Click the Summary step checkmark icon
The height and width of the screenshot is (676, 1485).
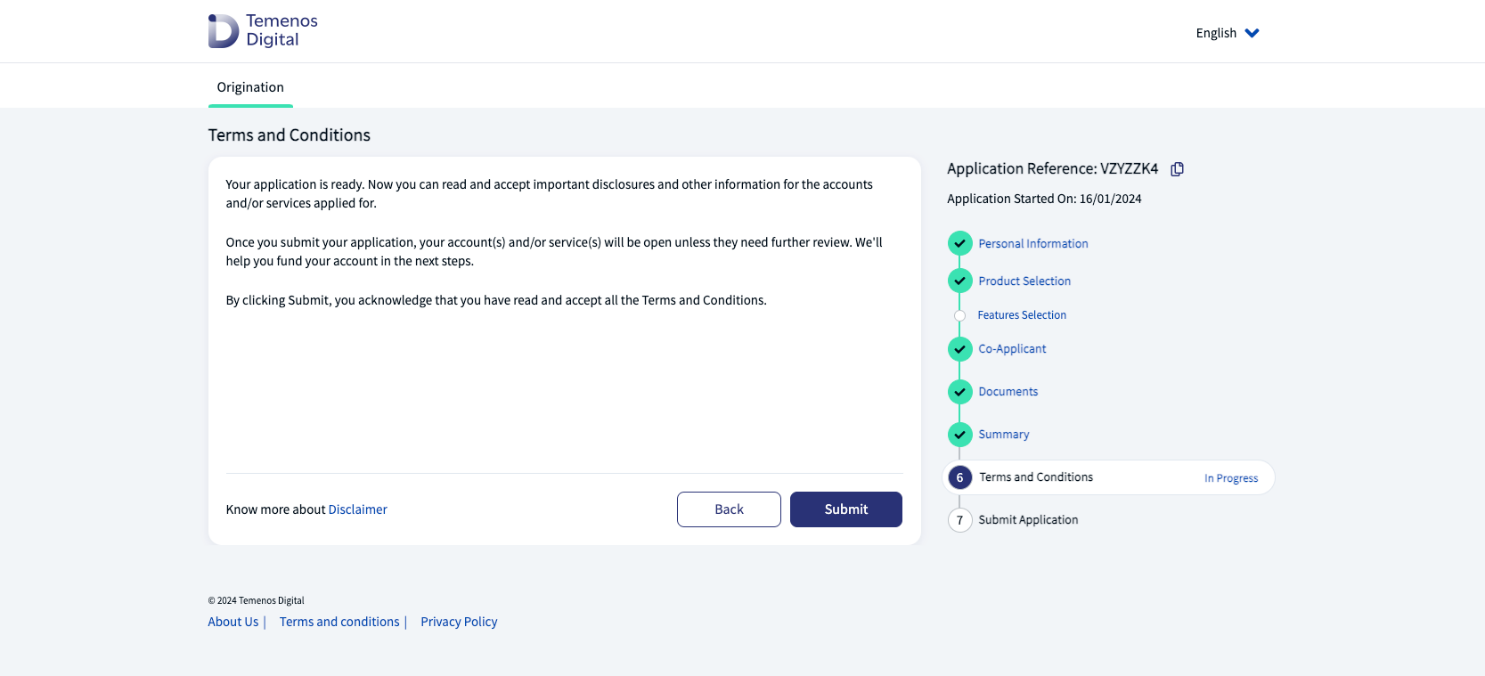click(960, 435)
